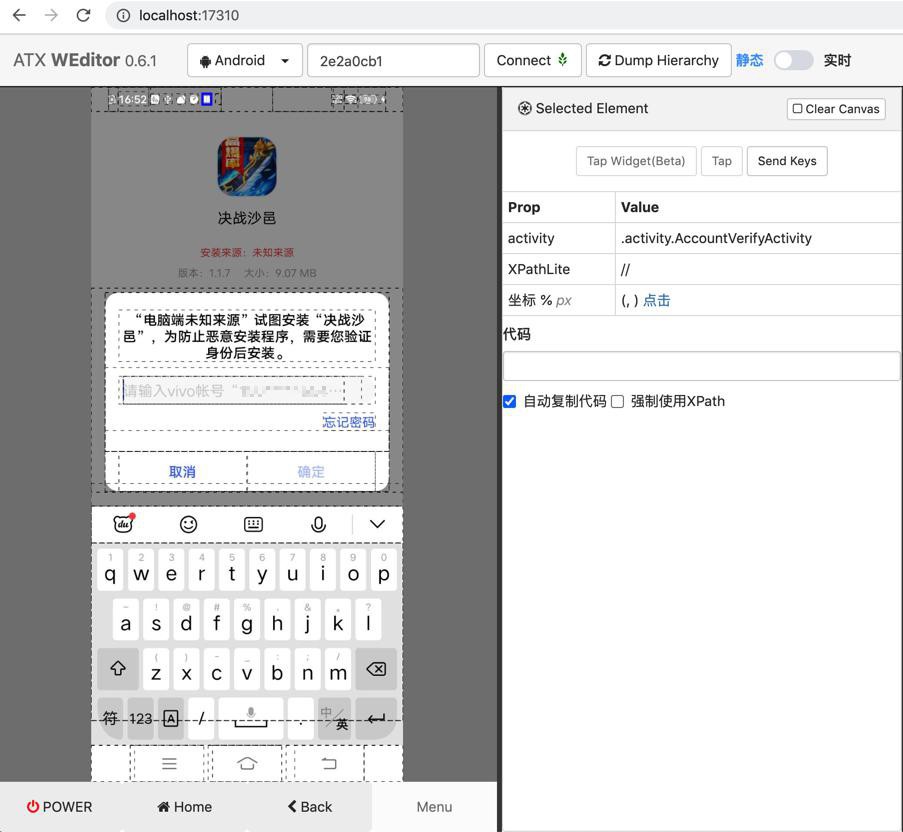Open the emoji panel on the keyboard
The width and height of the screenshot is (903, 832).
pos(188,524)
